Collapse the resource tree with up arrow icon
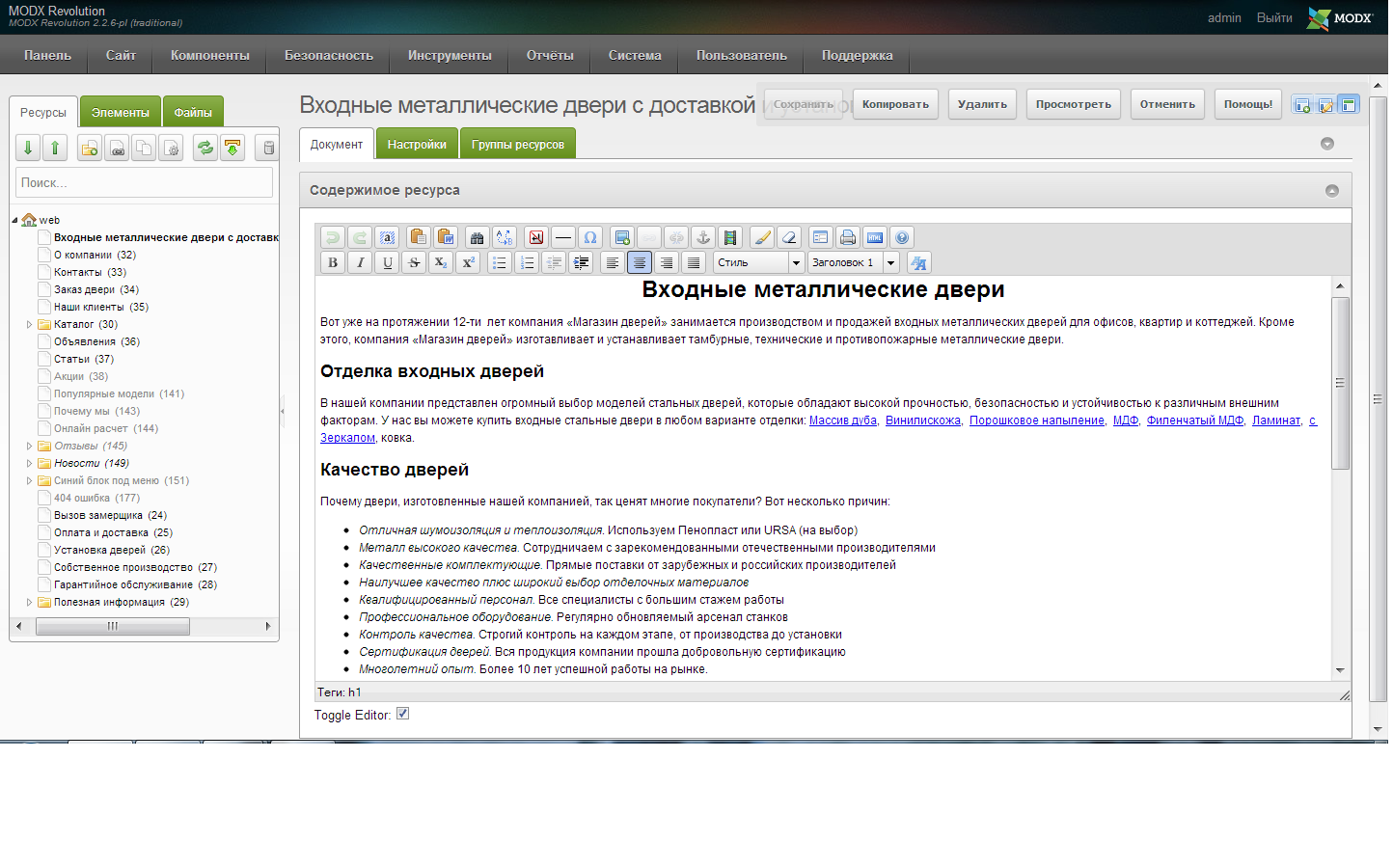This screenshot has height=868, width=1393. click(x=55, y=148)
